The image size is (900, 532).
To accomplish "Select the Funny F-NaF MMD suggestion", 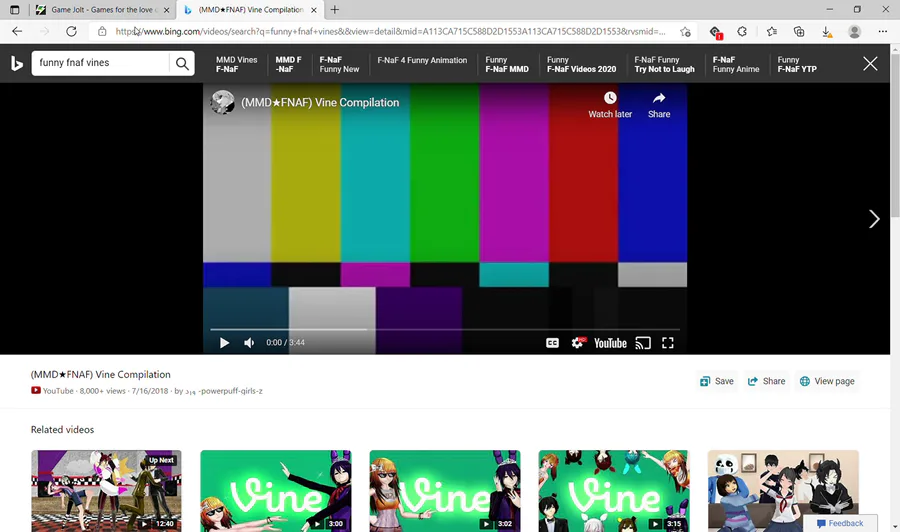I will (507, 64).
